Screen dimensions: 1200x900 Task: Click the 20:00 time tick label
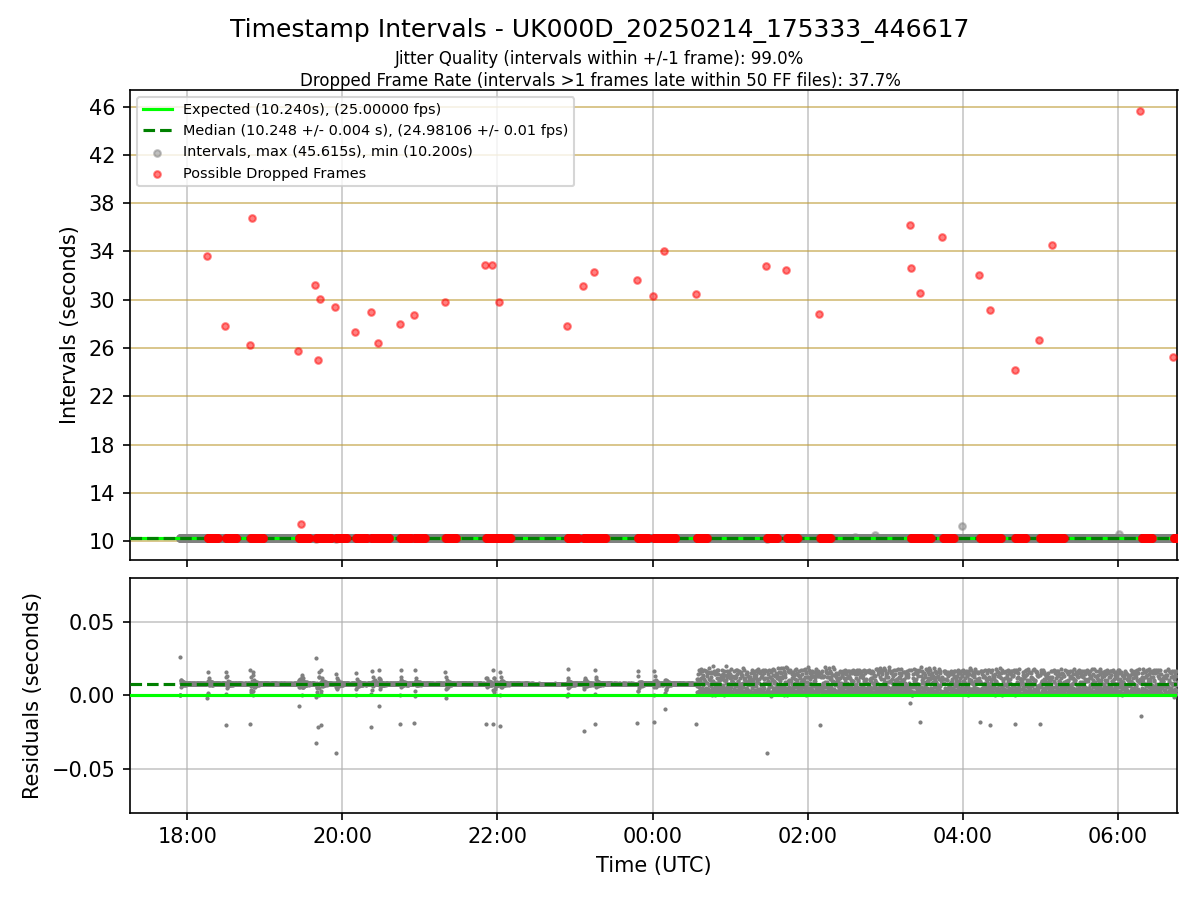click(x=342, y=834)
